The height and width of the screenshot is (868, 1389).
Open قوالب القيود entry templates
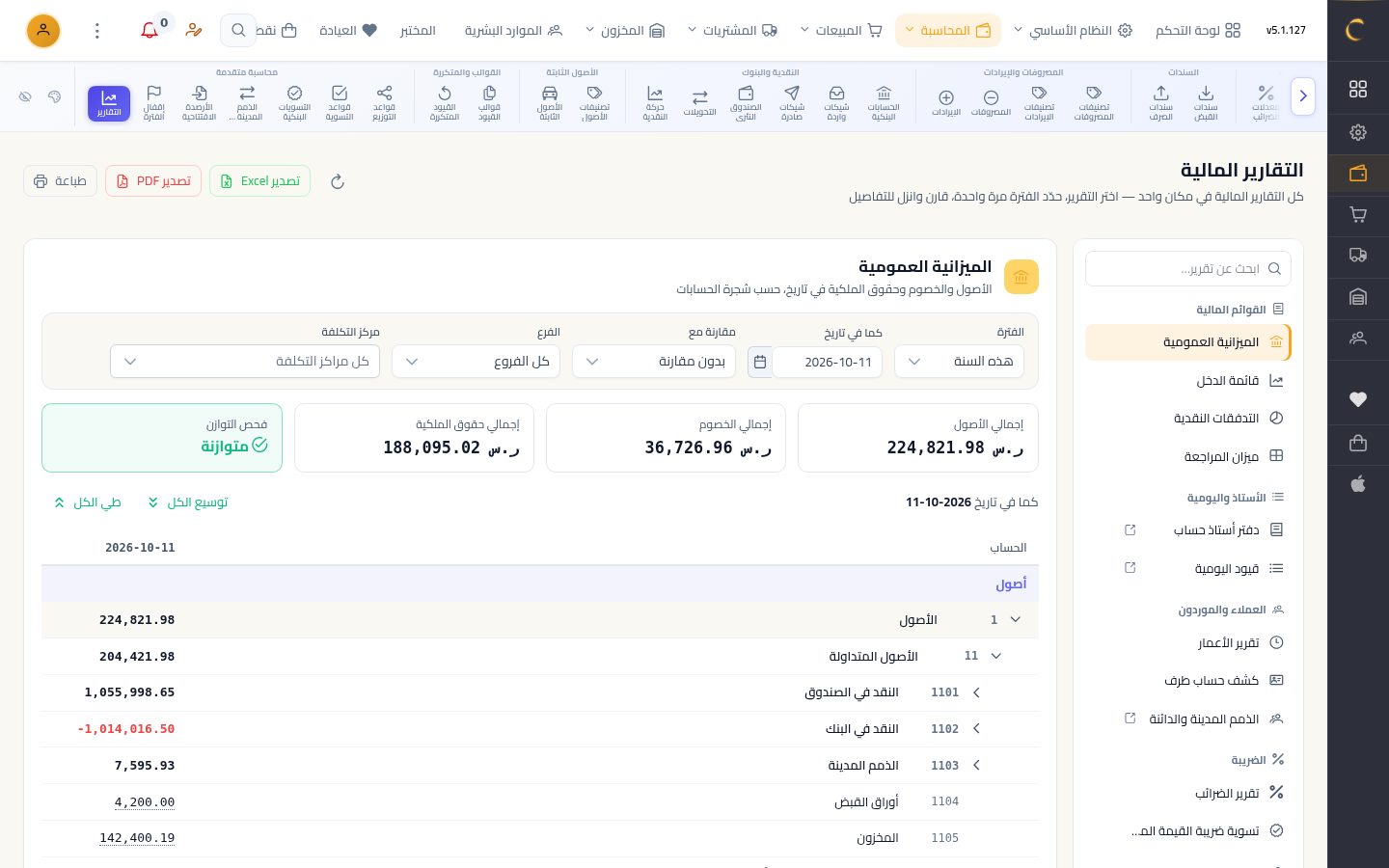[489, 103]
